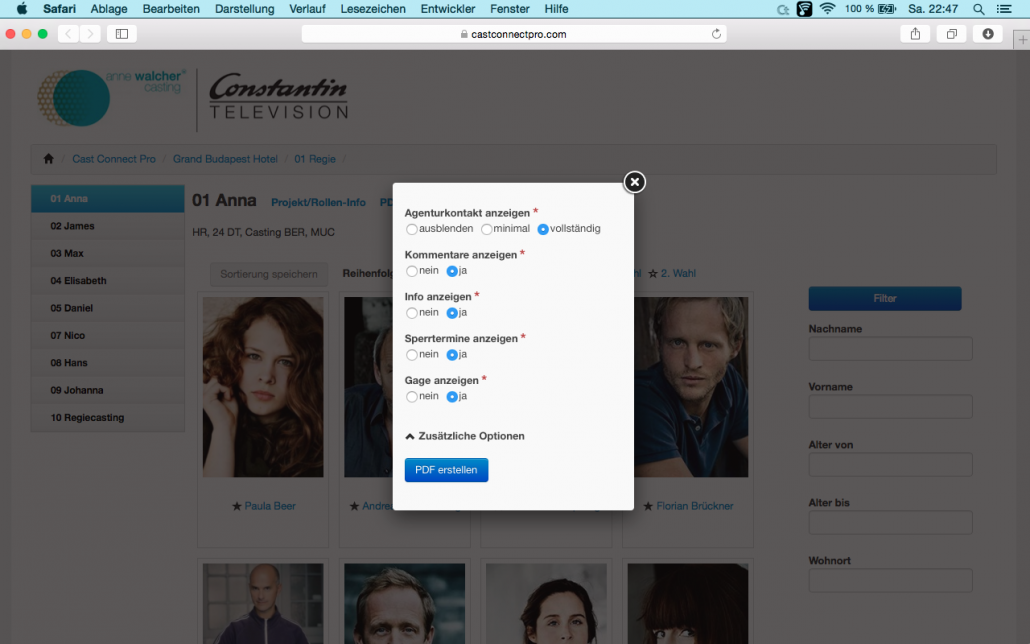Open the Wi-Fi status icon
Screen dimensions: 1030x644
tap(828, 9)
